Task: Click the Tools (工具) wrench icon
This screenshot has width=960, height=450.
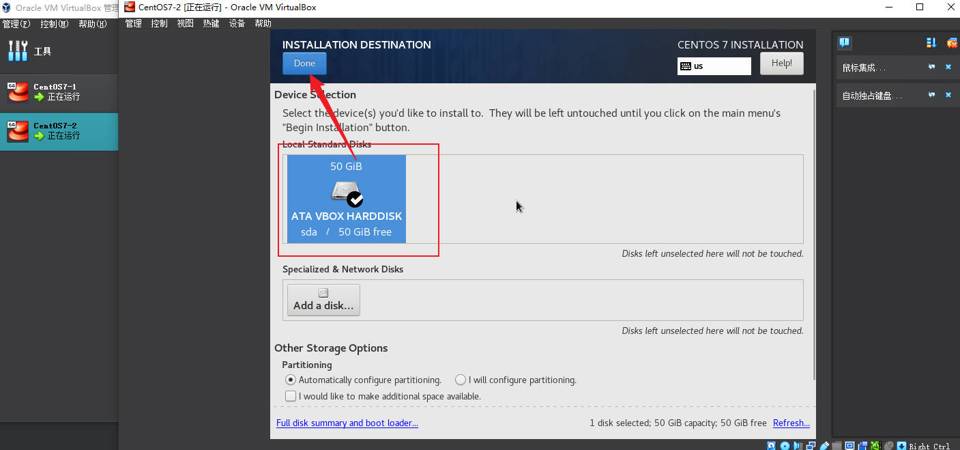Action: [x=18, y=51]
